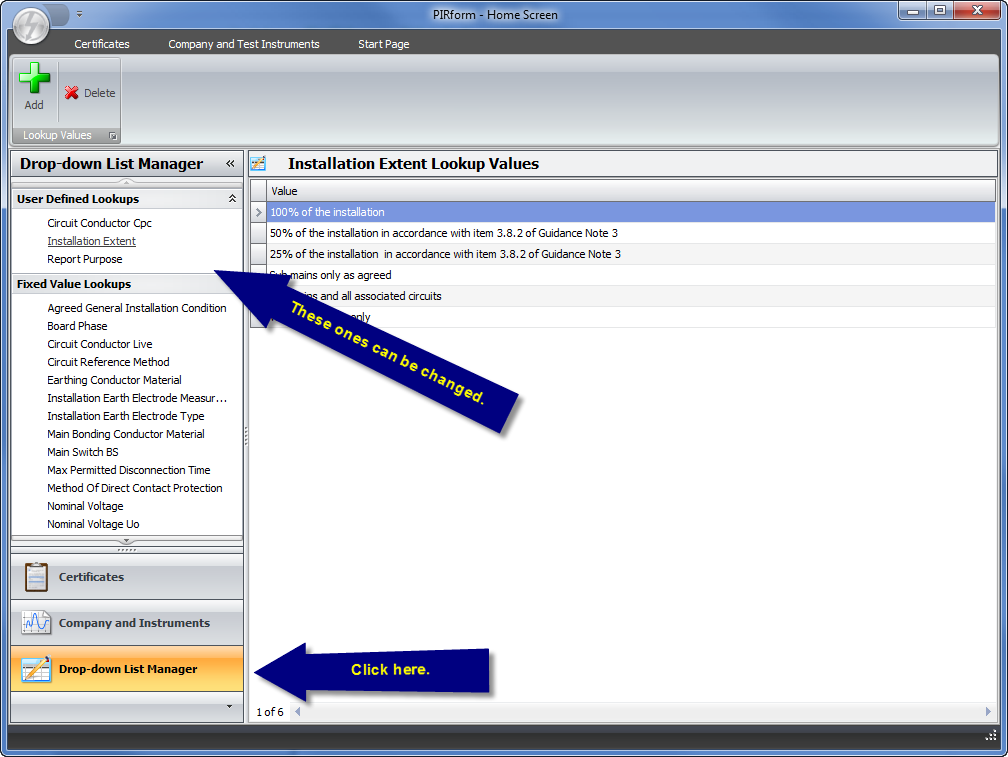Click the Installation Extent grid header icon
Screen dimensions: 1008x757
(x=258, y=164)
